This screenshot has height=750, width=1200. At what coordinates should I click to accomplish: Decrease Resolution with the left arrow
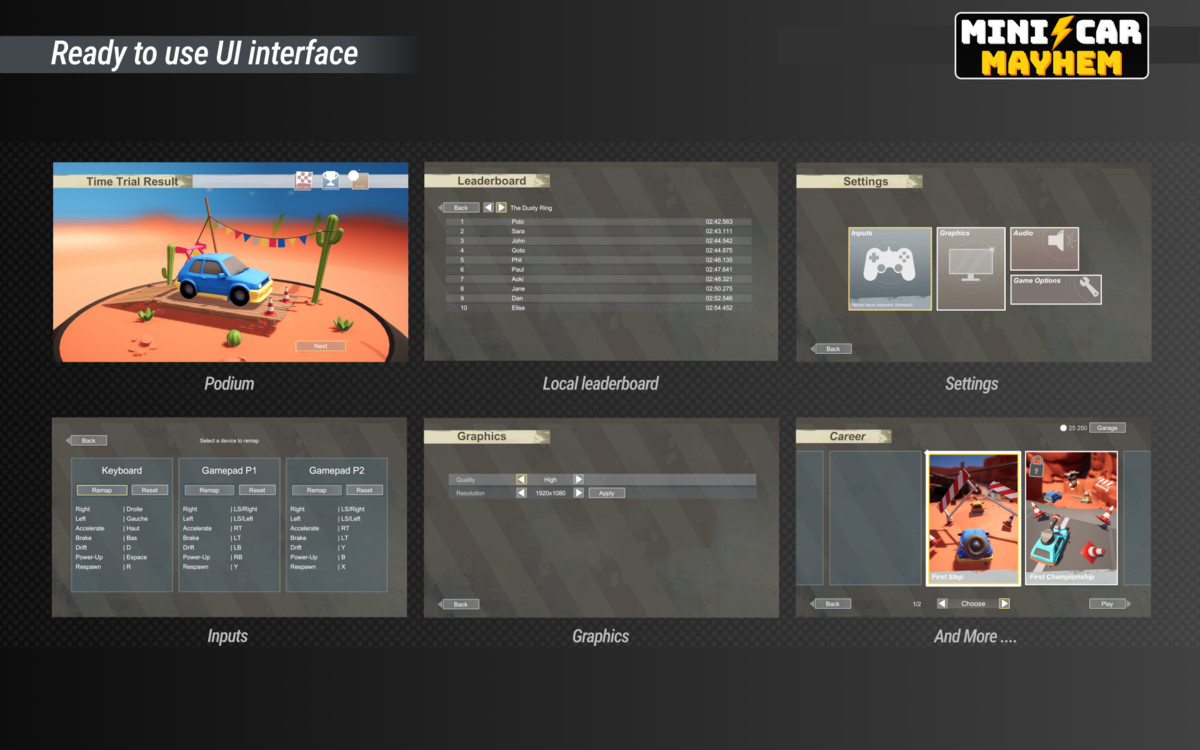pos(521,493)
